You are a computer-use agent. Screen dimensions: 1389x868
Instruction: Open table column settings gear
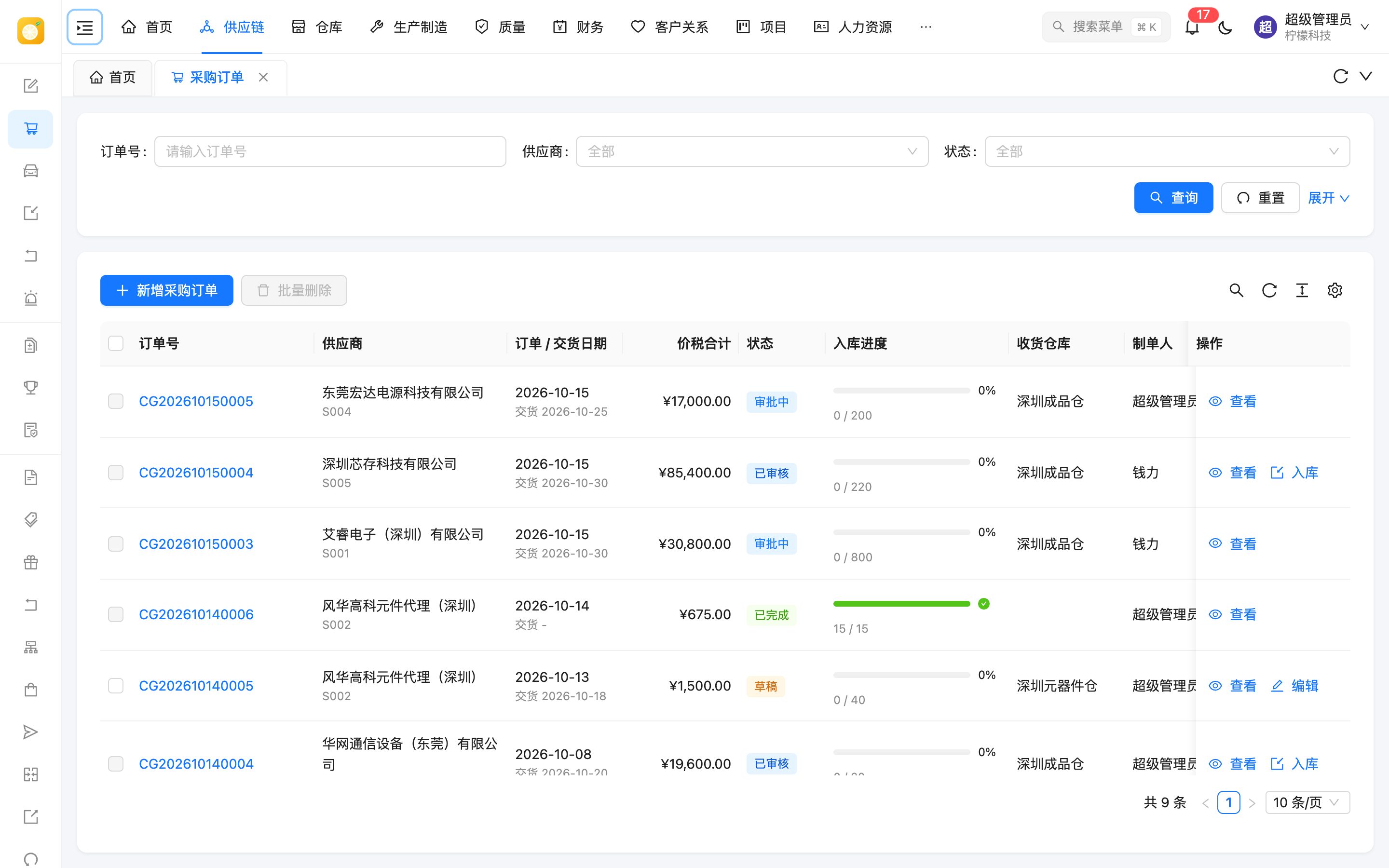tap(1335, 290)
